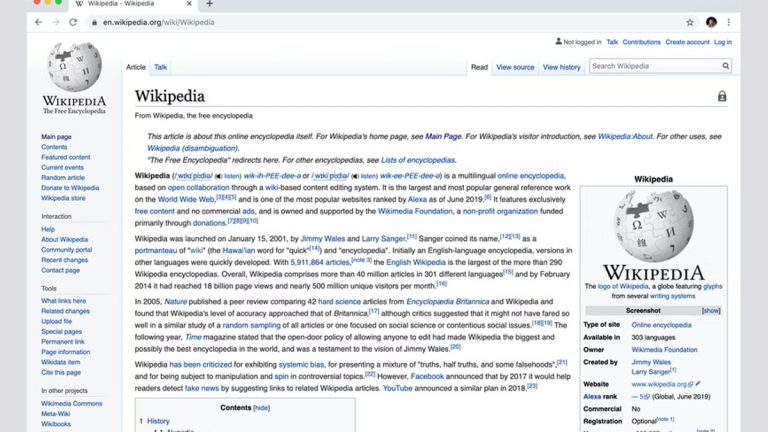
Task: Open the View history tab
Action: 561,67
